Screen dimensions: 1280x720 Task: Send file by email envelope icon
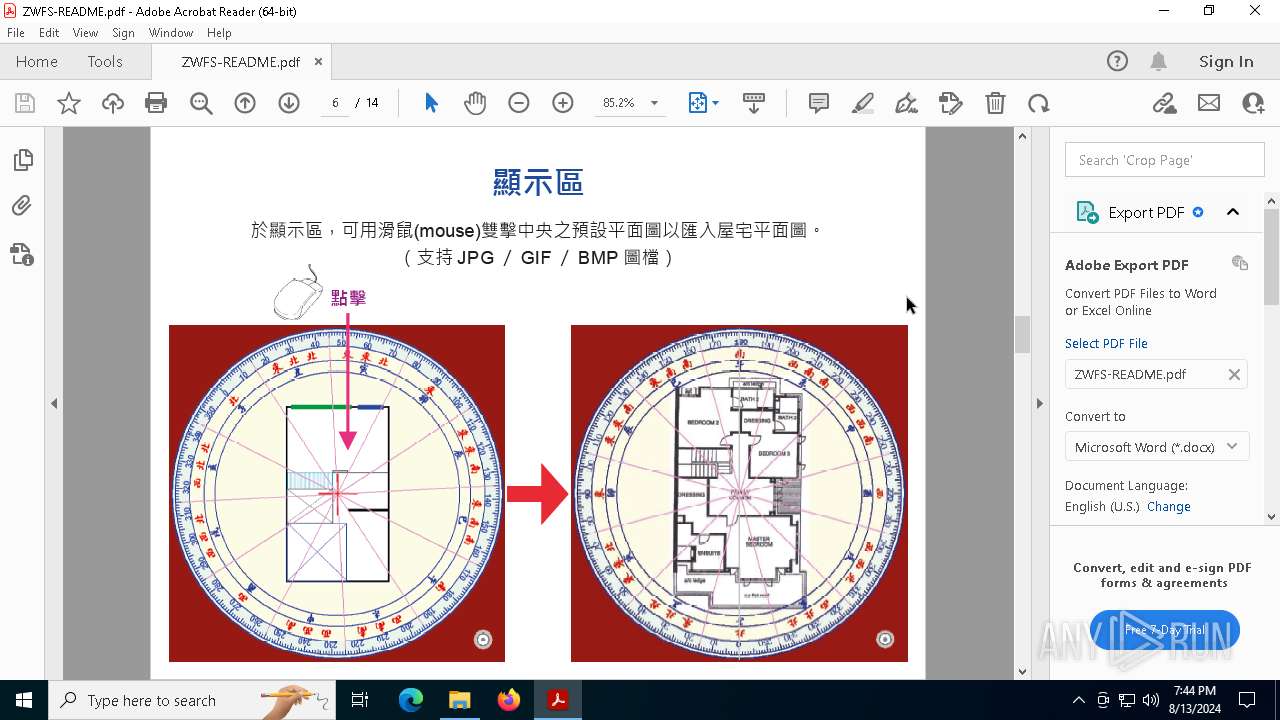click(x=1209, y=103)
